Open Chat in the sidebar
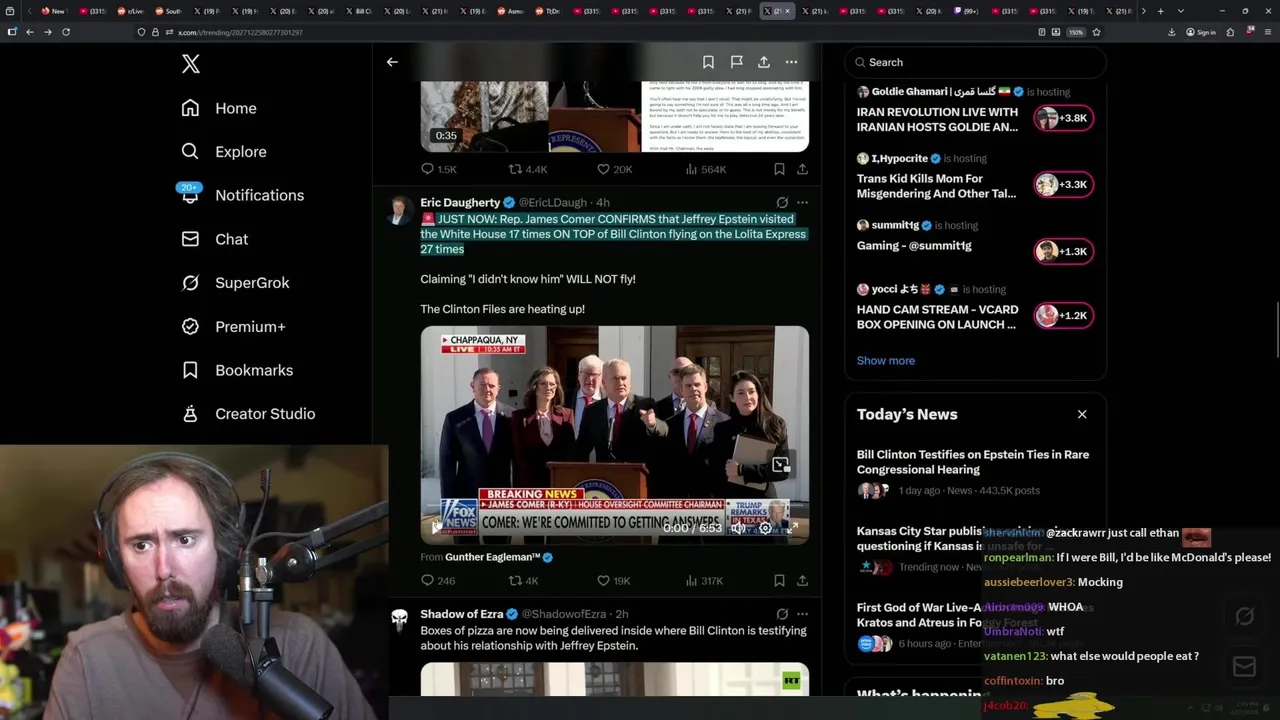This screenshot has width=1280, height=720. [x=214, y=239]
